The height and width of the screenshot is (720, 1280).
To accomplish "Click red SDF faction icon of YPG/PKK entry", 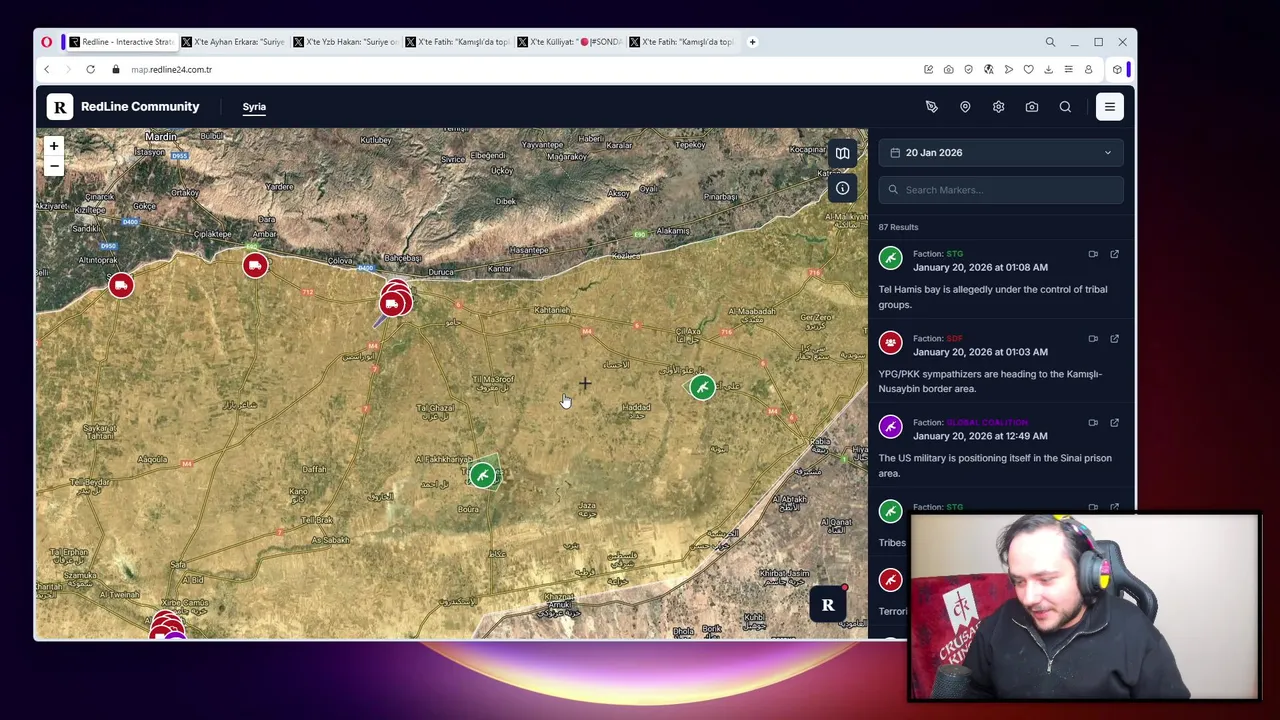I will [x=890, y=343].
